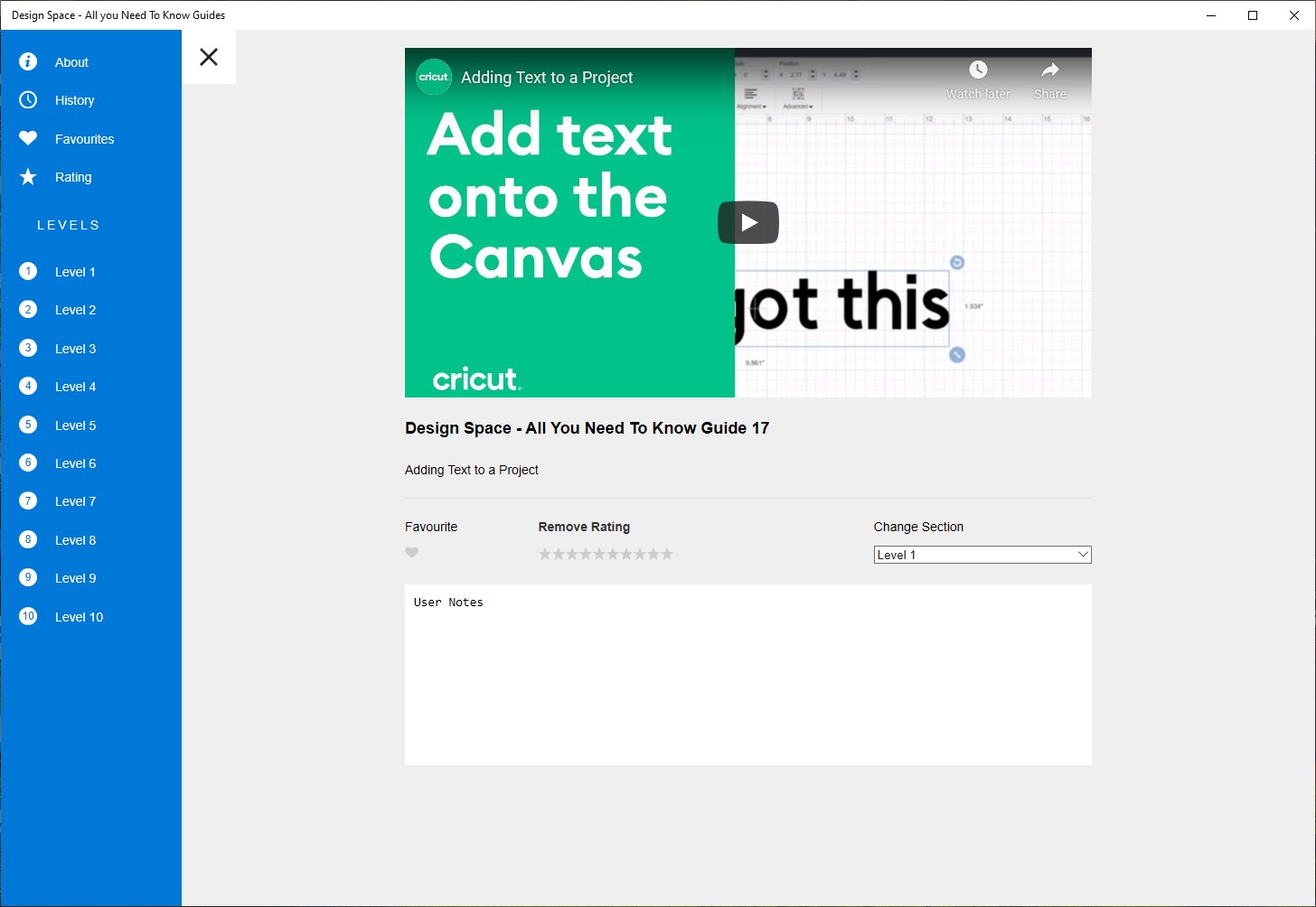The width and height of the screenshot is (1316, 907).
Task: Select the Level 7 number badge
Action: tap(28, 501)
